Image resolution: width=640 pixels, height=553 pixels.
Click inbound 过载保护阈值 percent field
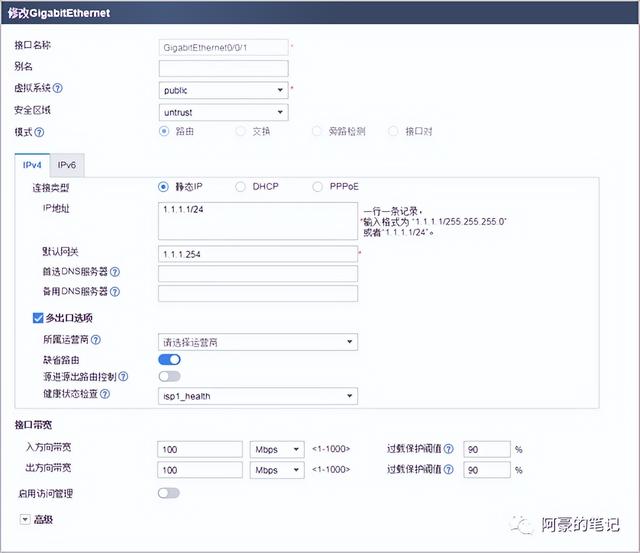click(487, 449)
